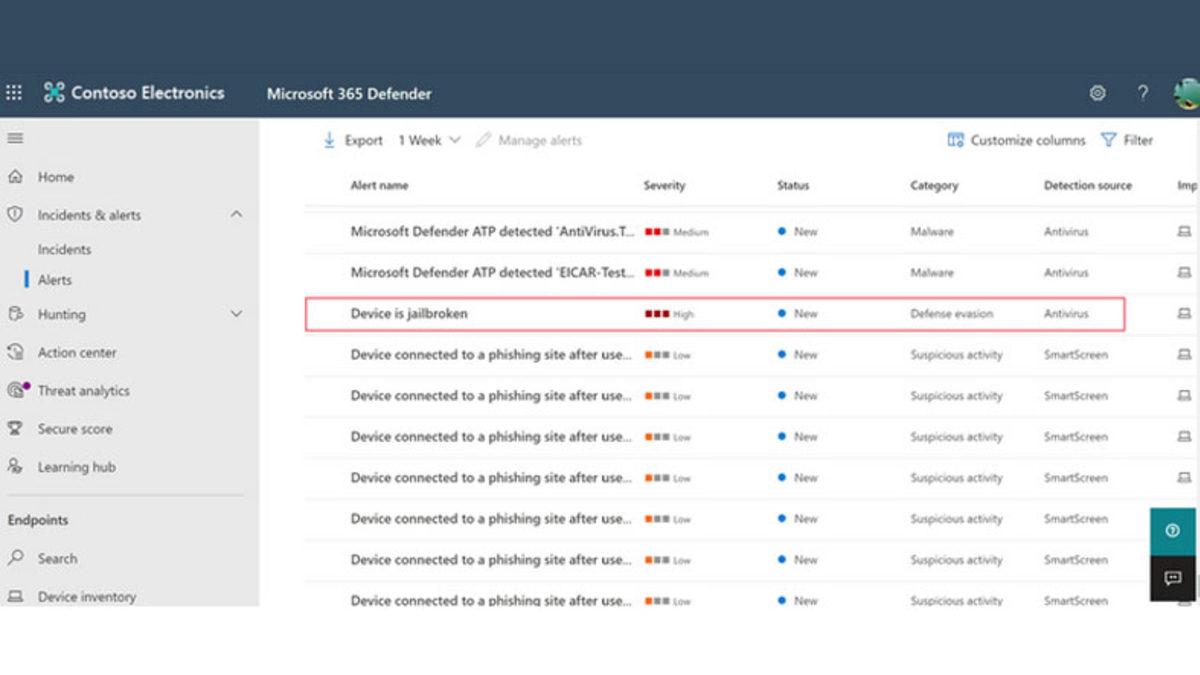Expand the Hunting section
The image size is (1200, 675).
(x=237, y=314)
